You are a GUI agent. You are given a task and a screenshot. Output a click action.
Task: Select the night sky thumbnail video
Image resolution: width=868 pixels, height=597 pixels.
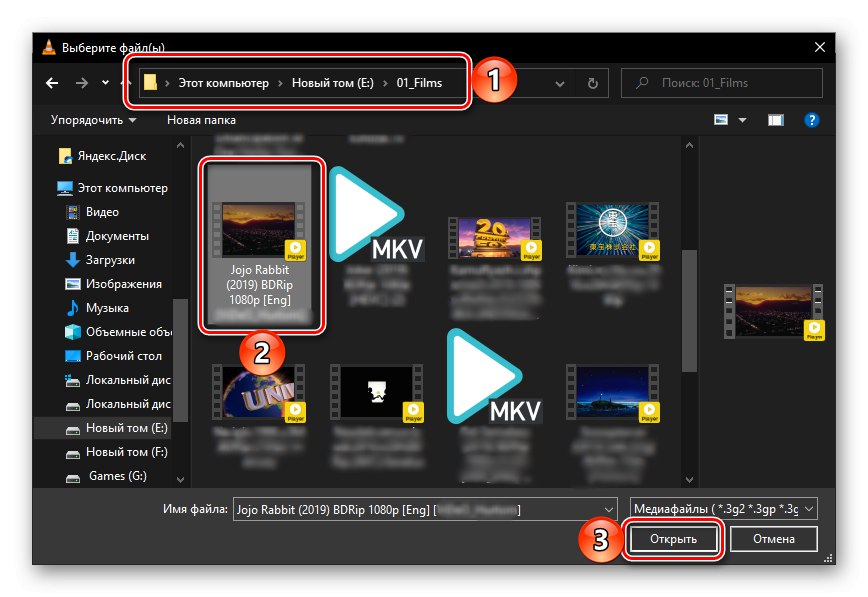coord(613,393)
